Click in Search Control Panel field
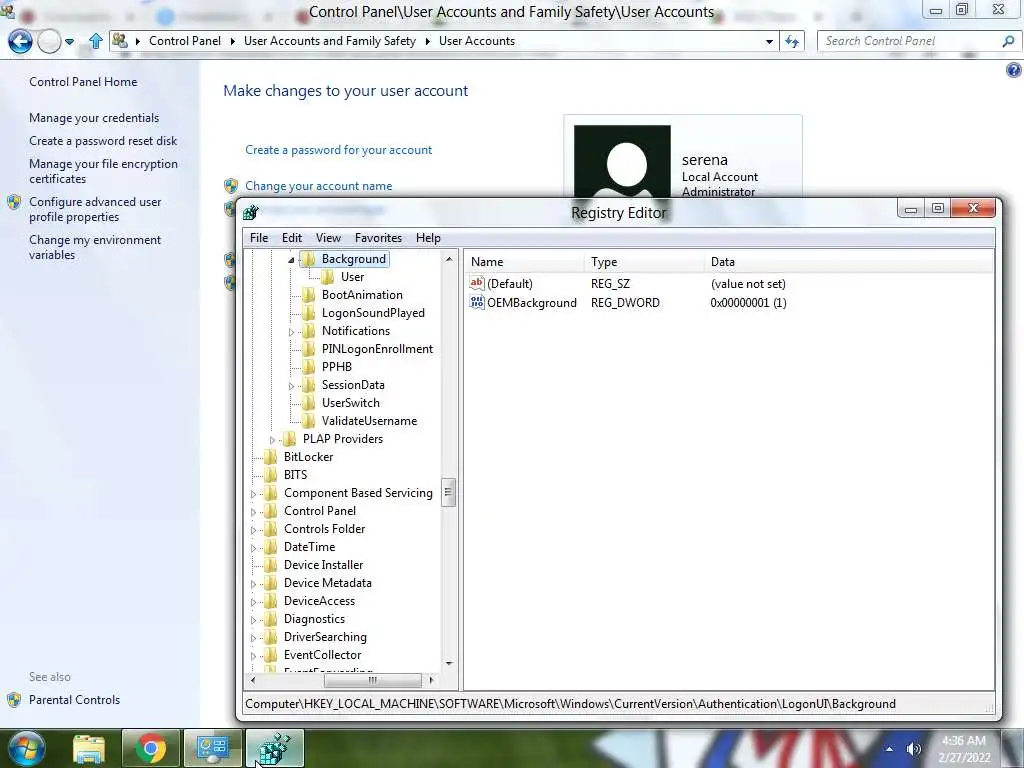 tap(912, 41)
